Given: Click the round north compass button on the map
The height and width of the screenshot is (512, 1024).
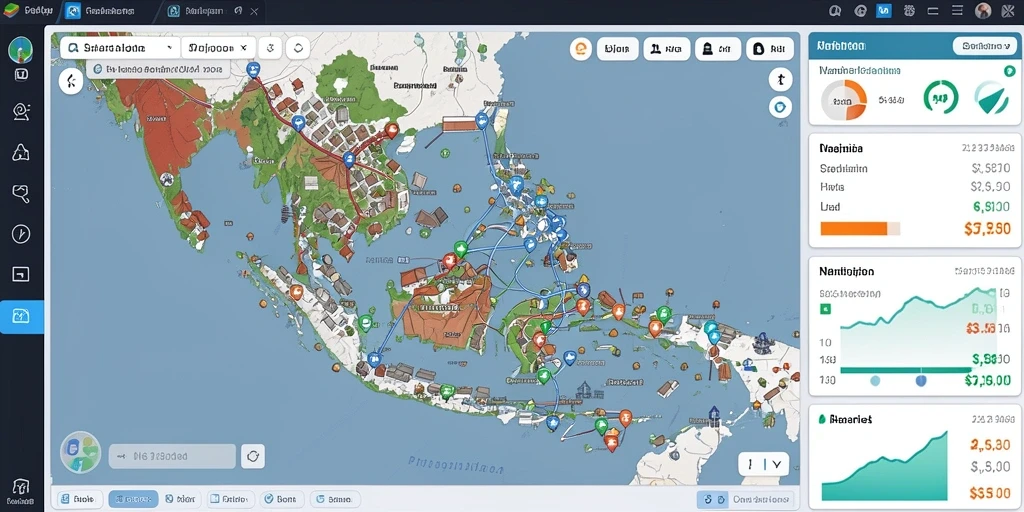Looking at the screenshot, I should click(x=780, y=80).
